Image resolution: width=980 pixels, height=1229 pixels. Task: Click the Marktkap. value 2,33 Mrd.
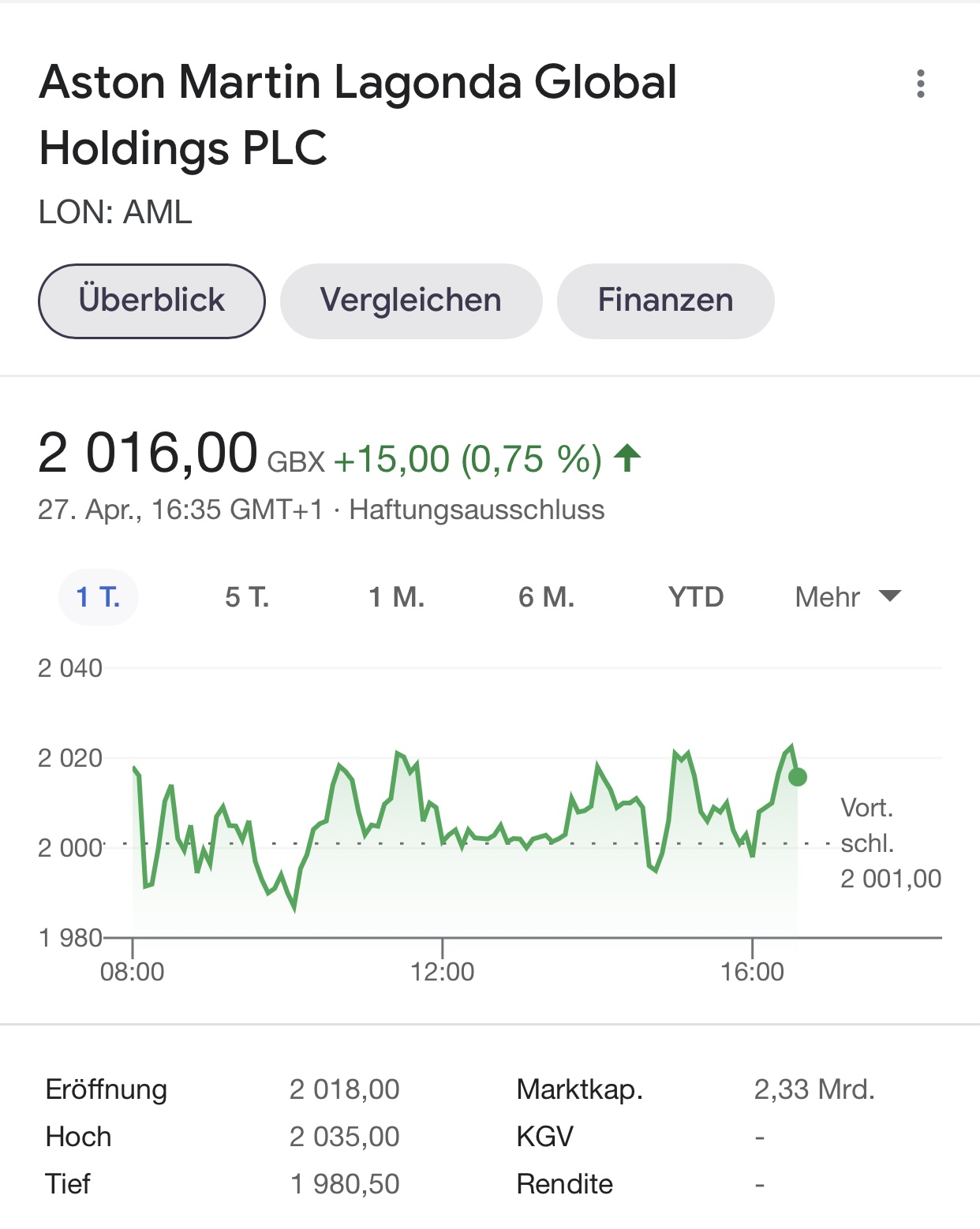[814, 1089]
